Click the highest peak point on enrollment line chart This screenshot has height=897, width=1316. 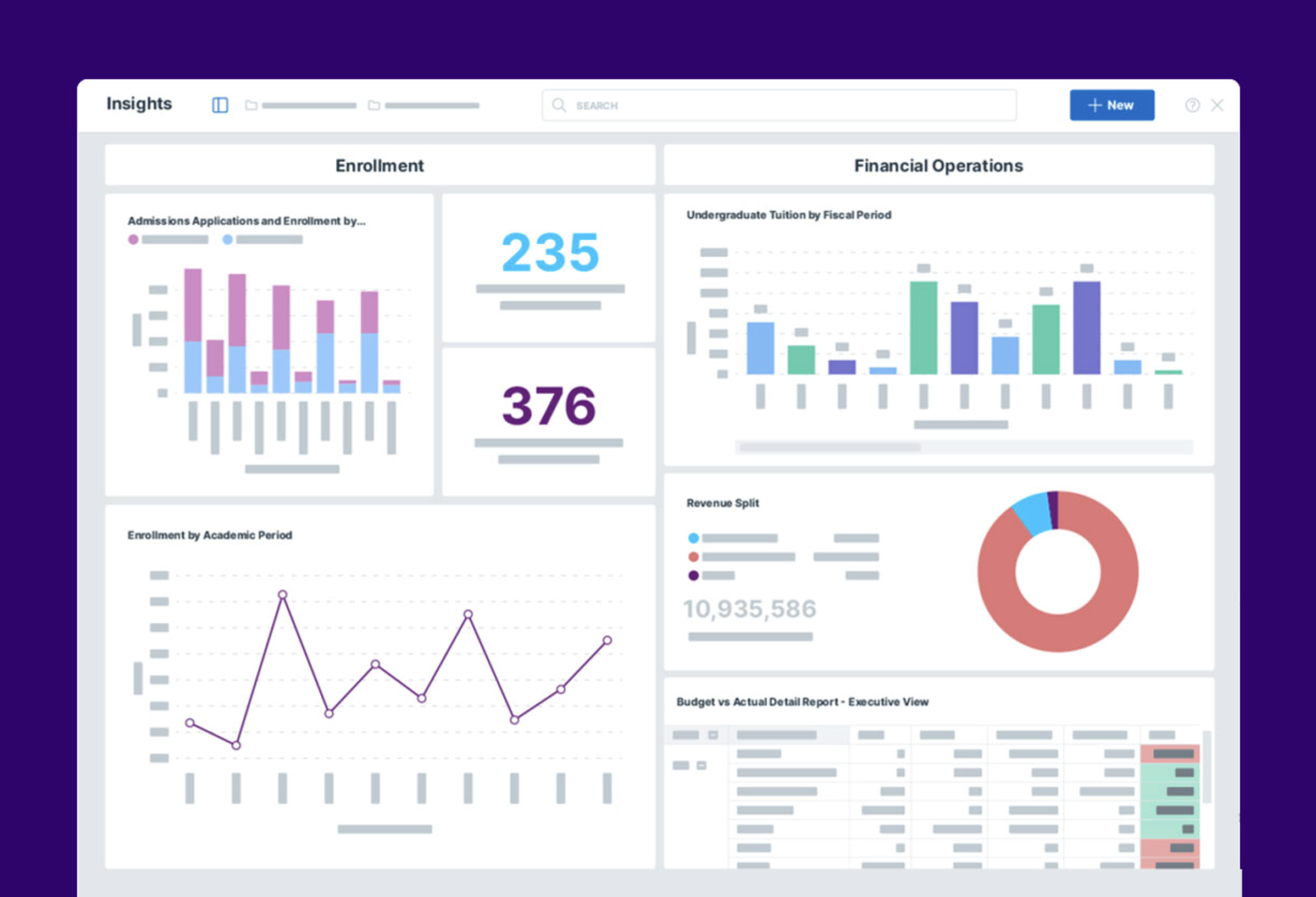(x=283, y=595)
